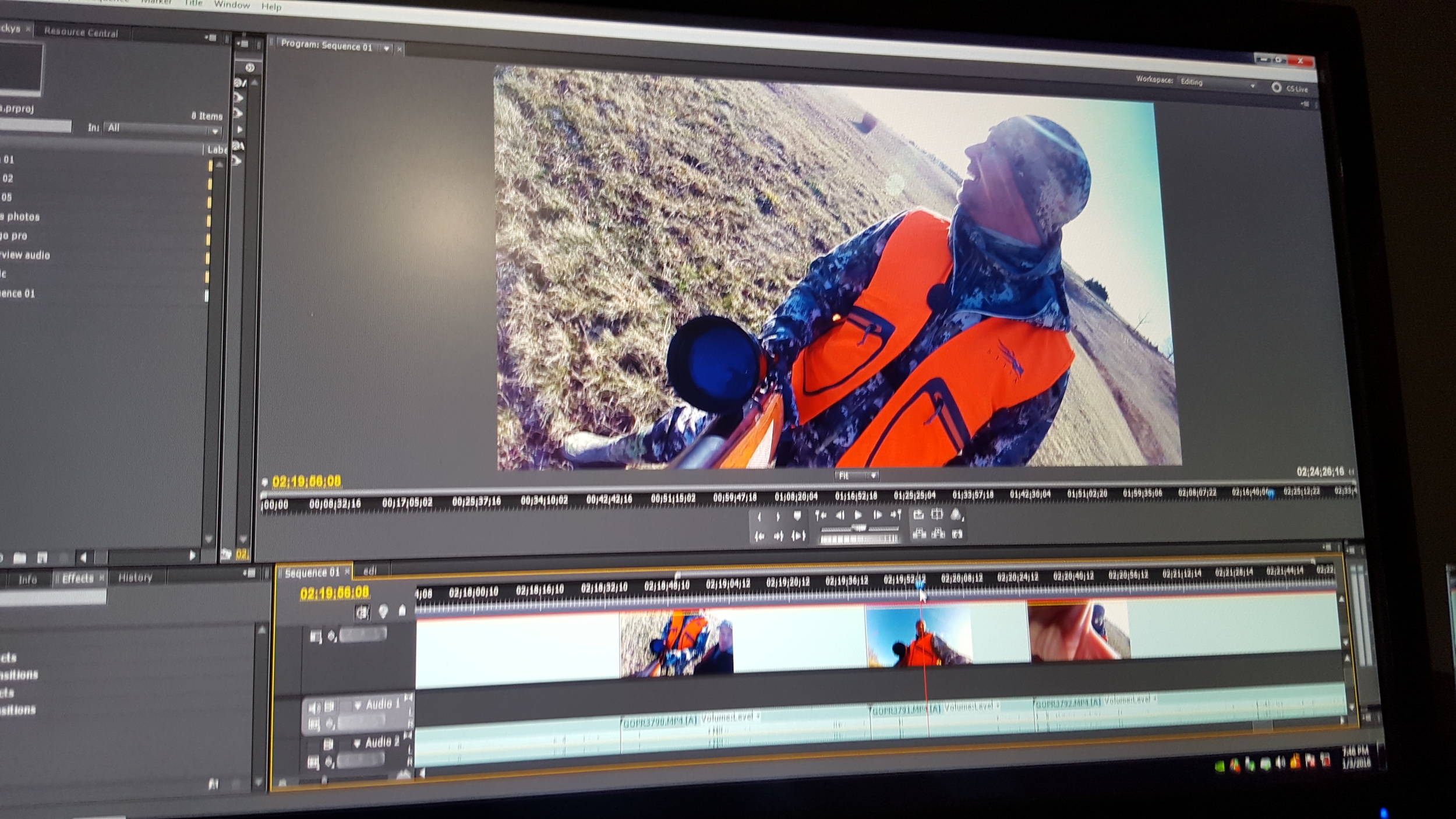
Task: Click the system clock in the taskbar
Action: tap(1358, 758)
